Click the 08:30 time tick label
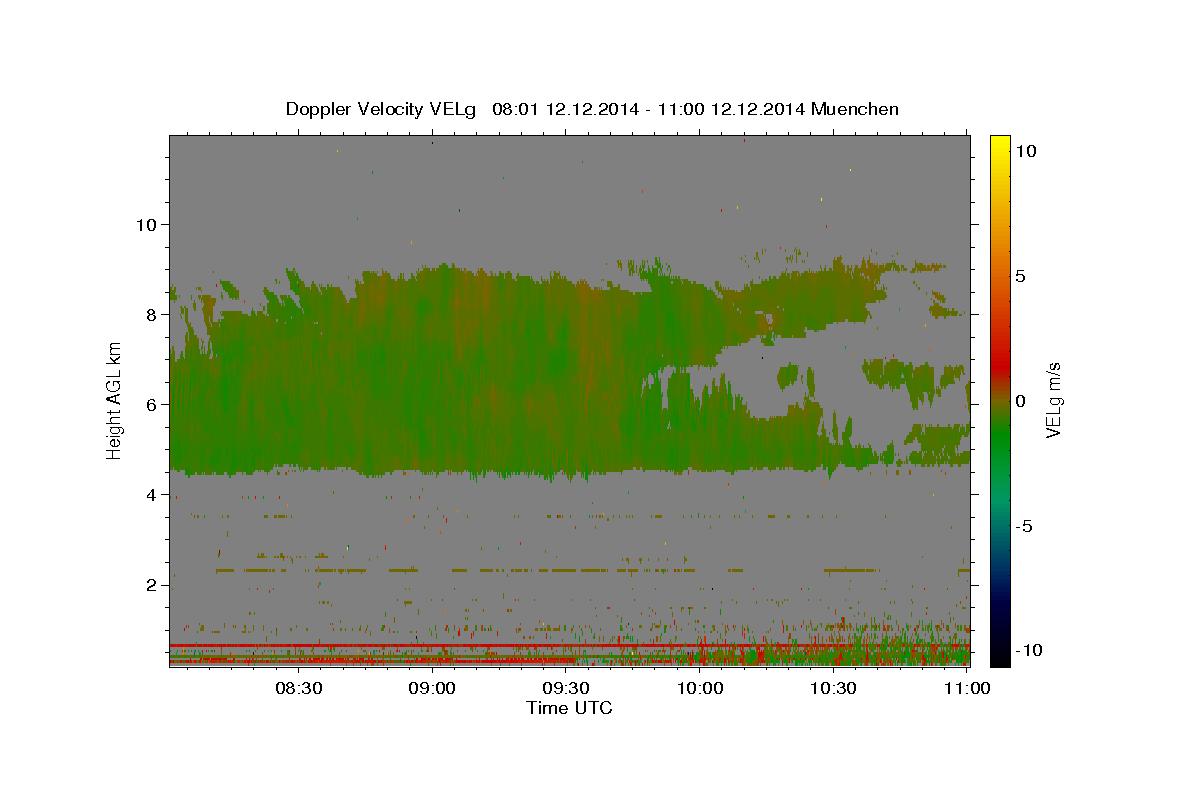This screenshot has width=1200, height=800. coord(298,689)
